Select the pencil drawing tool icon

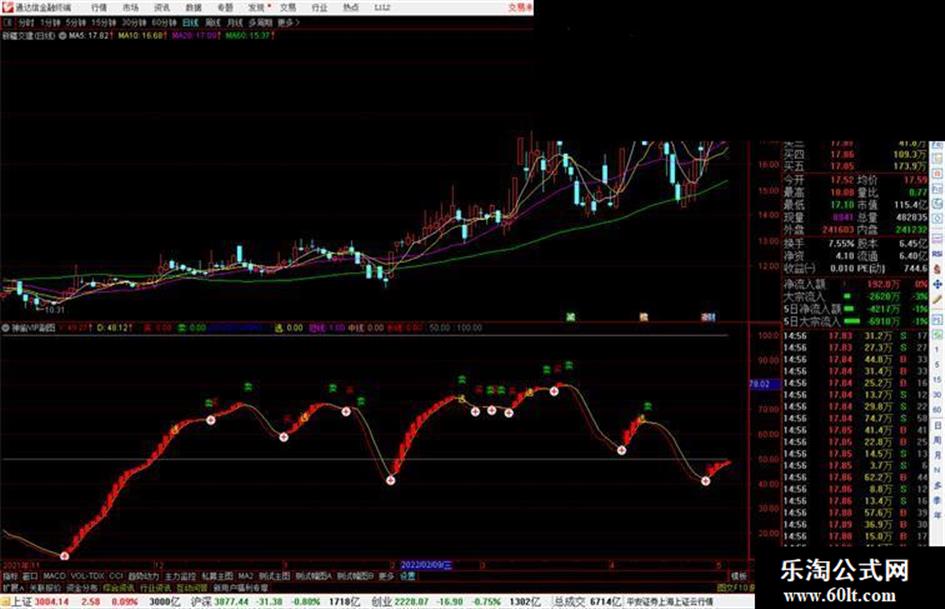(x=937, y=298)
